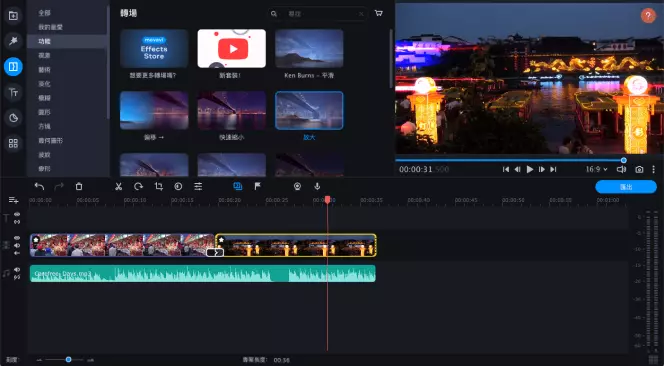Viewport: 664px width, 366px height.
Task: Open the 16:9 aspect ratio dropdown
Action: pos(596,169)
